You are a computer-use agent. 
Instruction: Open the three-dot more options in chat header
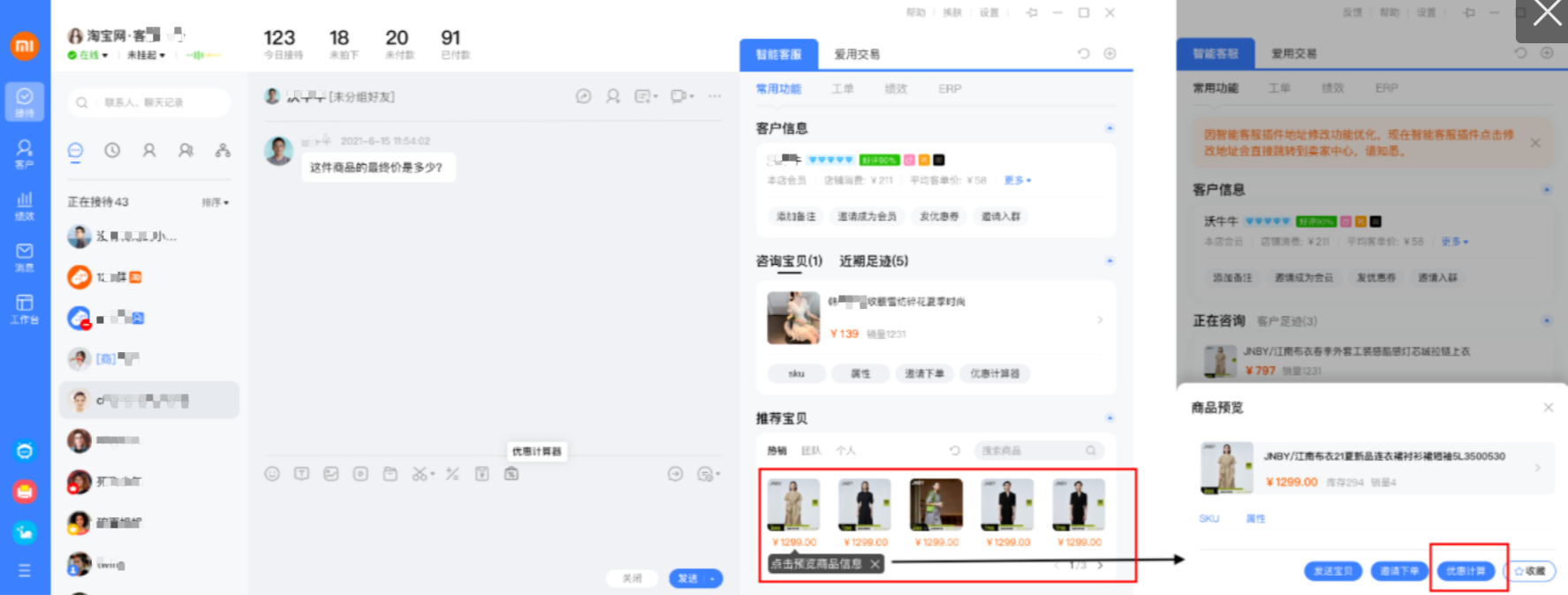click(715, 96)
